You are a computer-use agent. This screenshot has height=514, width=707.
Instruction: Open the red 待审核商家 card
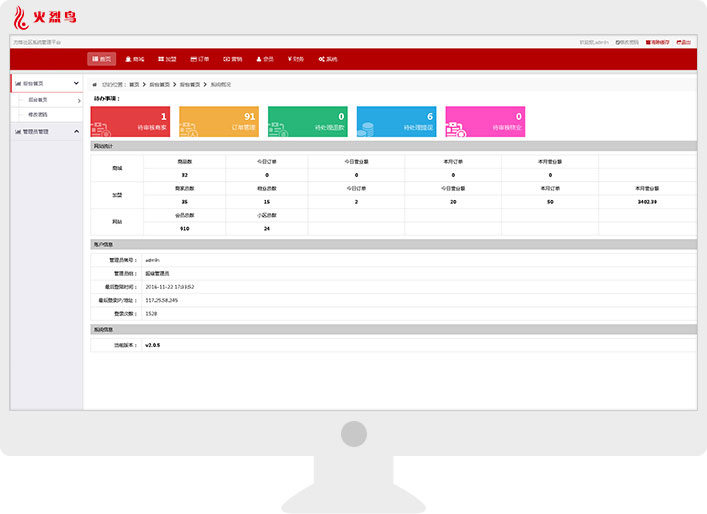coord(130,122)
